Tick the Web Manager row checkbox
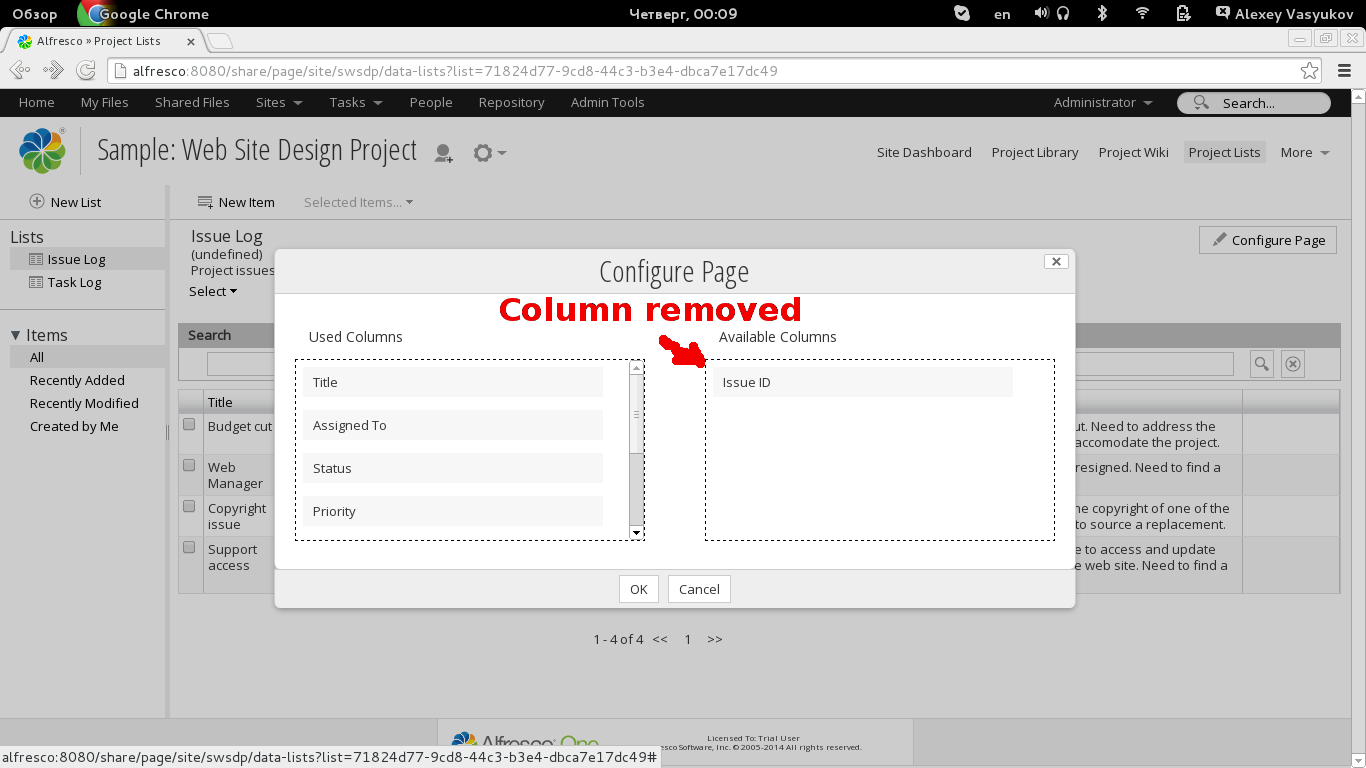Image resolution: width=1366 pixels, height=768 pixels. coord(189,465)
